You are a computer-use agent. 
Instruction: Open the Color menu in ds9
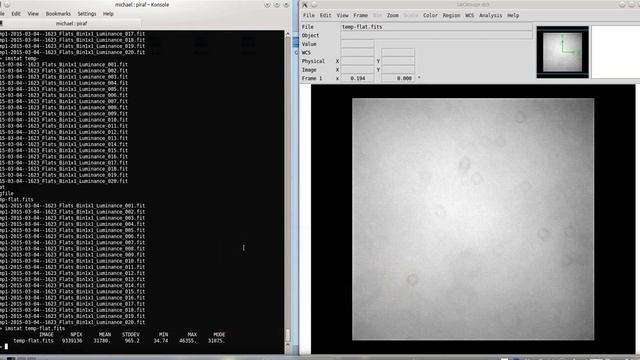click(x=430, y=16)
